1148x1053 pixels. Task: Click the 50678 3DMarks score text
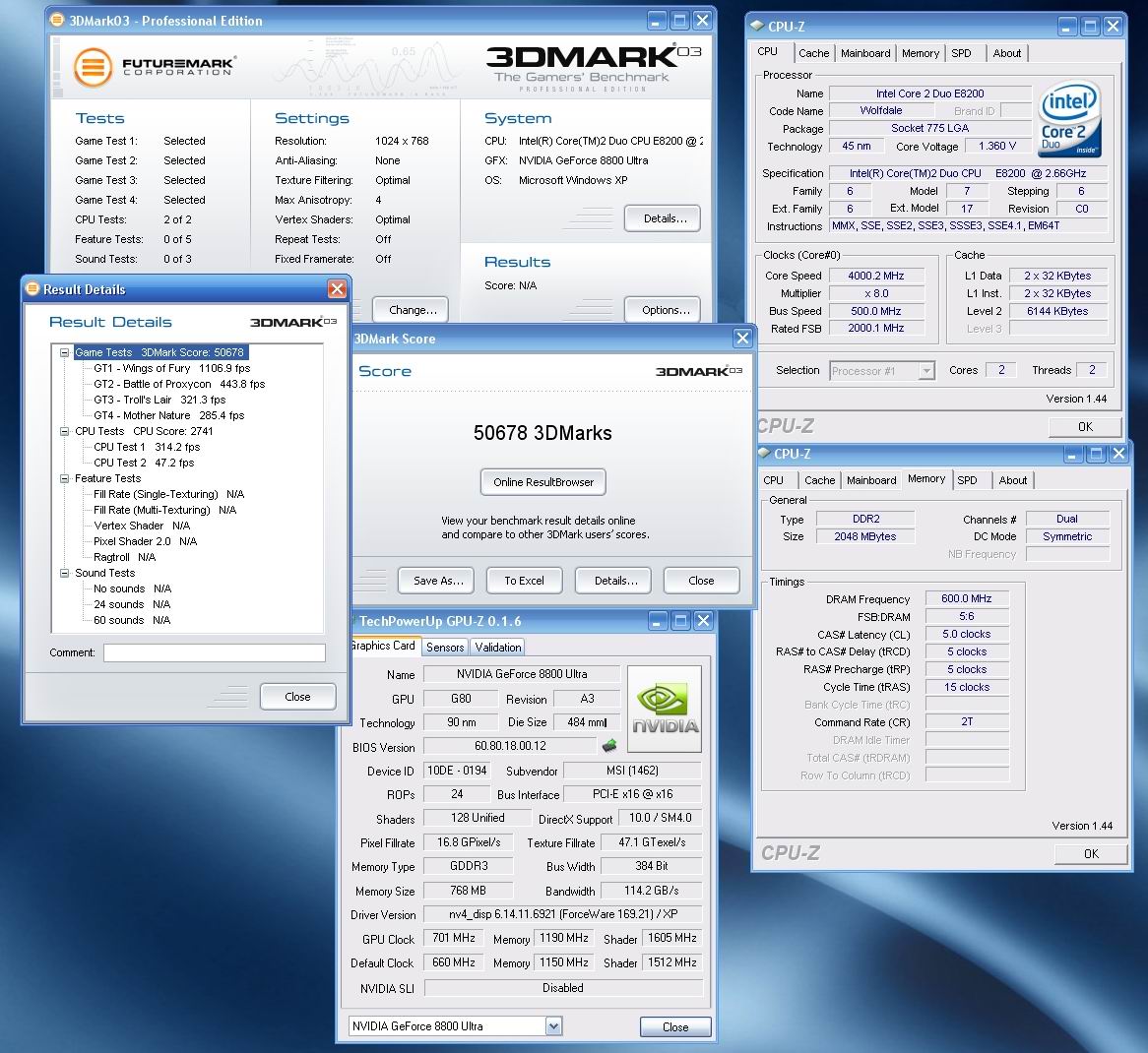click(x=542, y=432)
